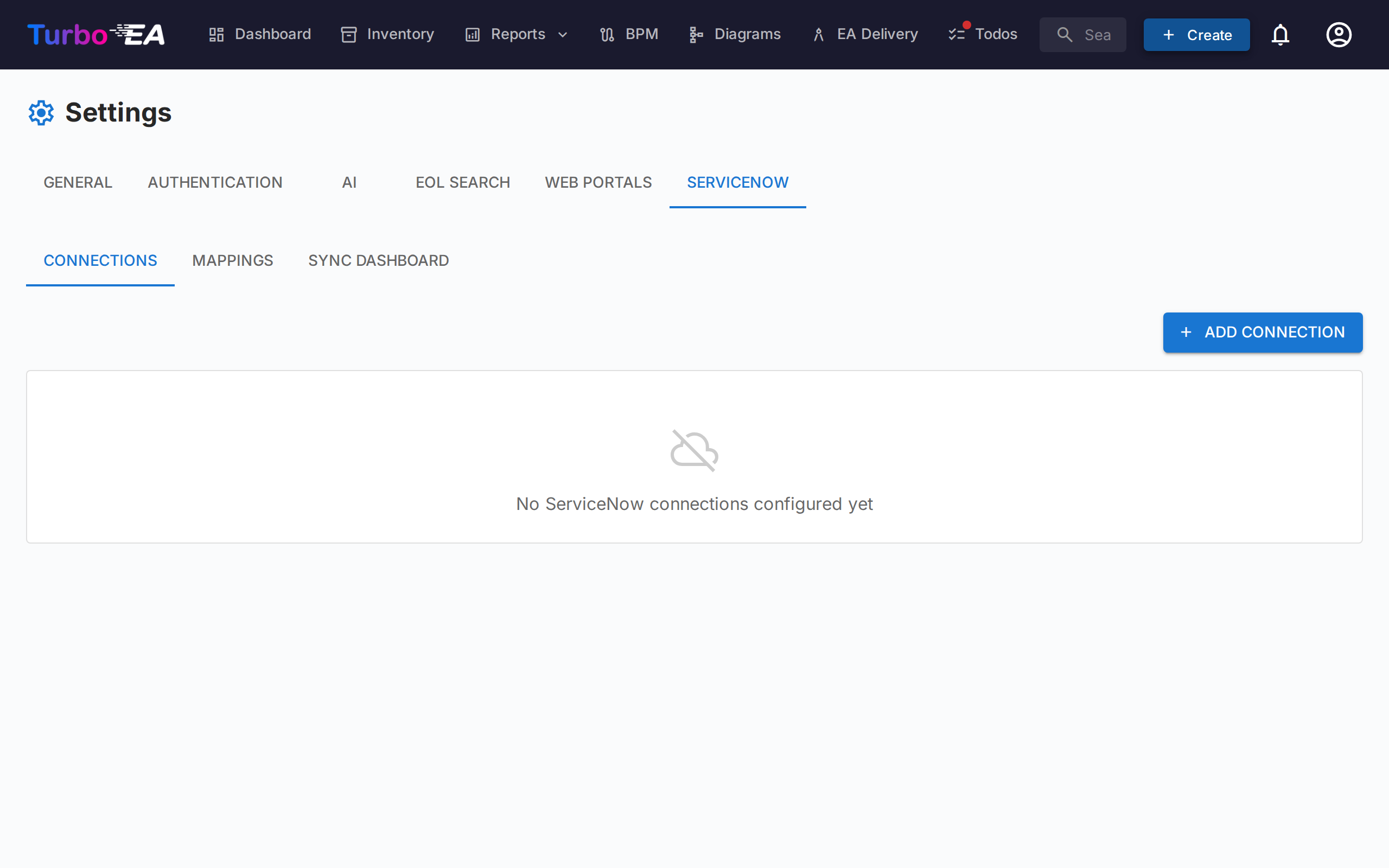The width and height of the screenshot is (1389, 868).
Task: Select the MAPPINGS sub-tab
Action: coord(232,260)
